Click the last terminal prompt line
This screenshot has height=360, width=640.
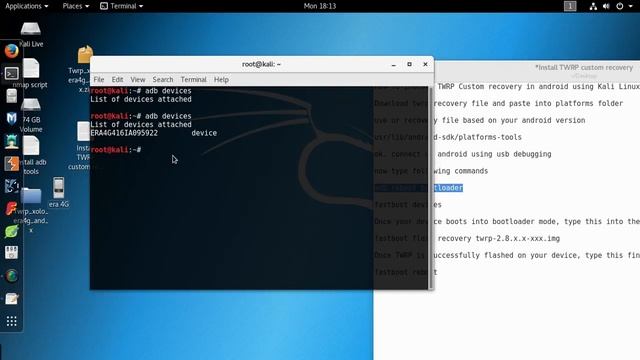[x=116, y=150]
